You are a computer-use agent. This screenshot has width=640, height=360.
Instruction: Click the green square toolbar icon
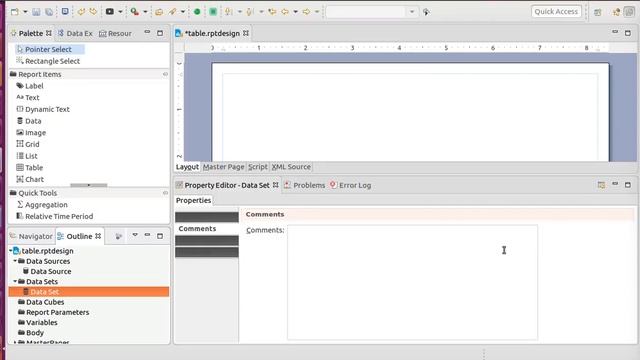coord(213,11)
